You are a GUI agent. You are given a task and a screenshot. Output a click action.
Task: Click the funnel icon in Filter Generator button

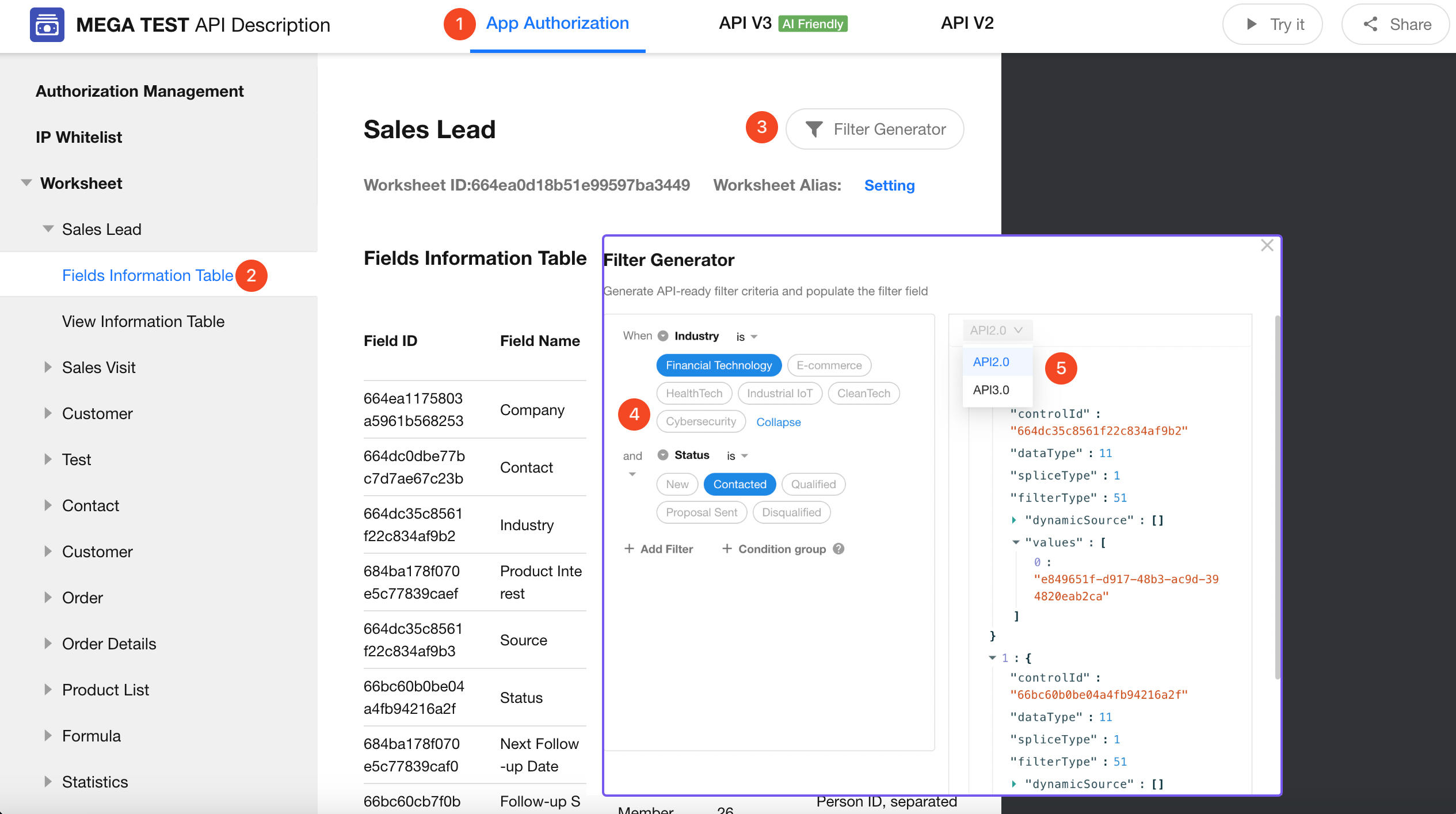(814, 129)
